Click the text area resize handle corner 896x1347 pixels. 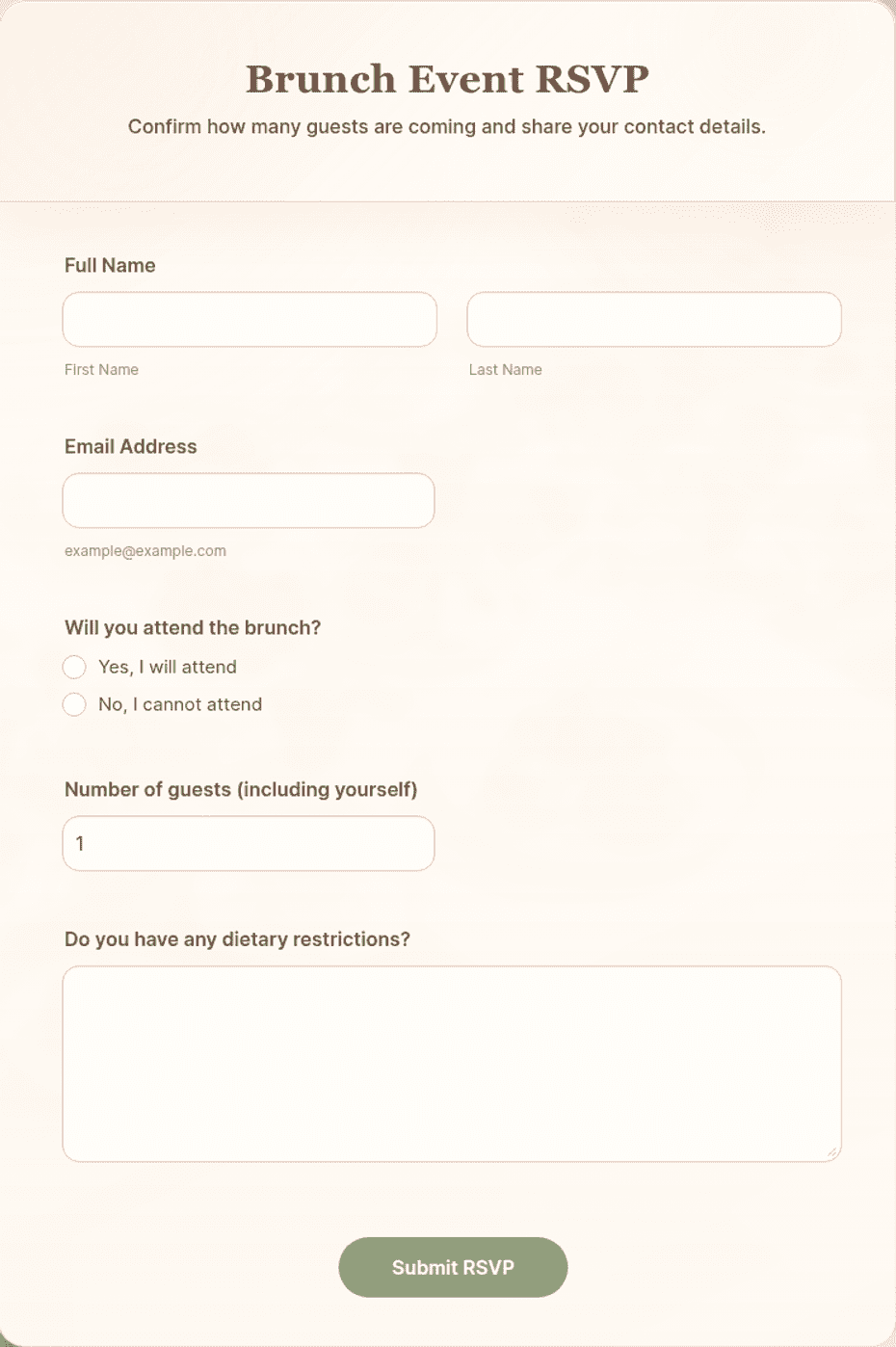click(831, 1151)
